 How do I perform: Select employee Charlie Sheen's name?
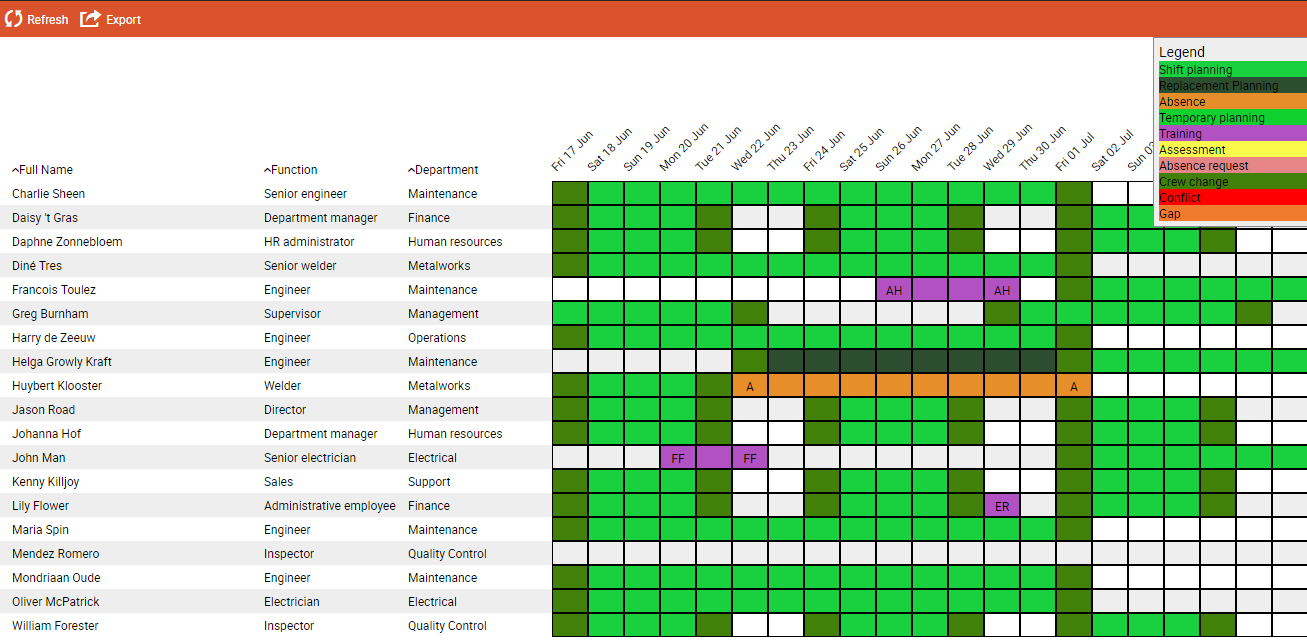click(48, 194)
